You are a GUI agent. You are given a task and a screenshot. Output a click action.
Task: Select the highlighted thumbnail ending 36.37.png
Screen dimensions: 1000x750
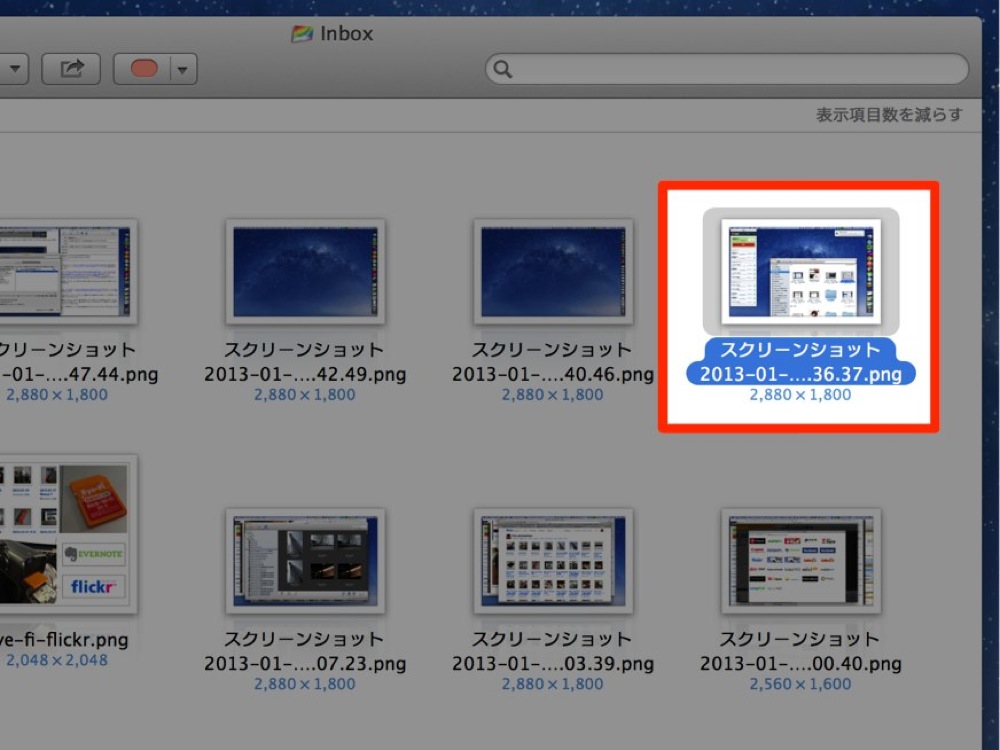[801, 272]
